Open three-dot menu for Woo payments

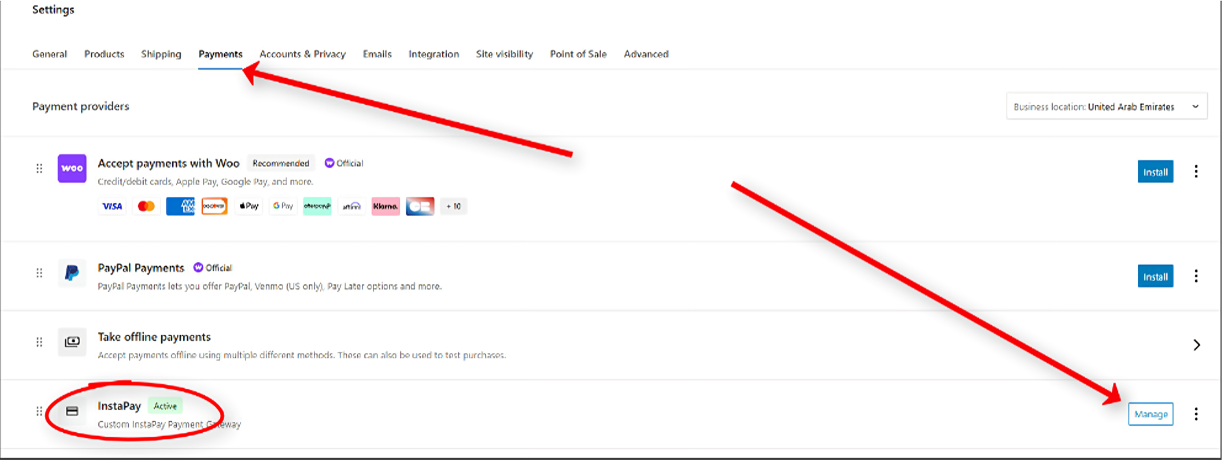coord(1196,172)
